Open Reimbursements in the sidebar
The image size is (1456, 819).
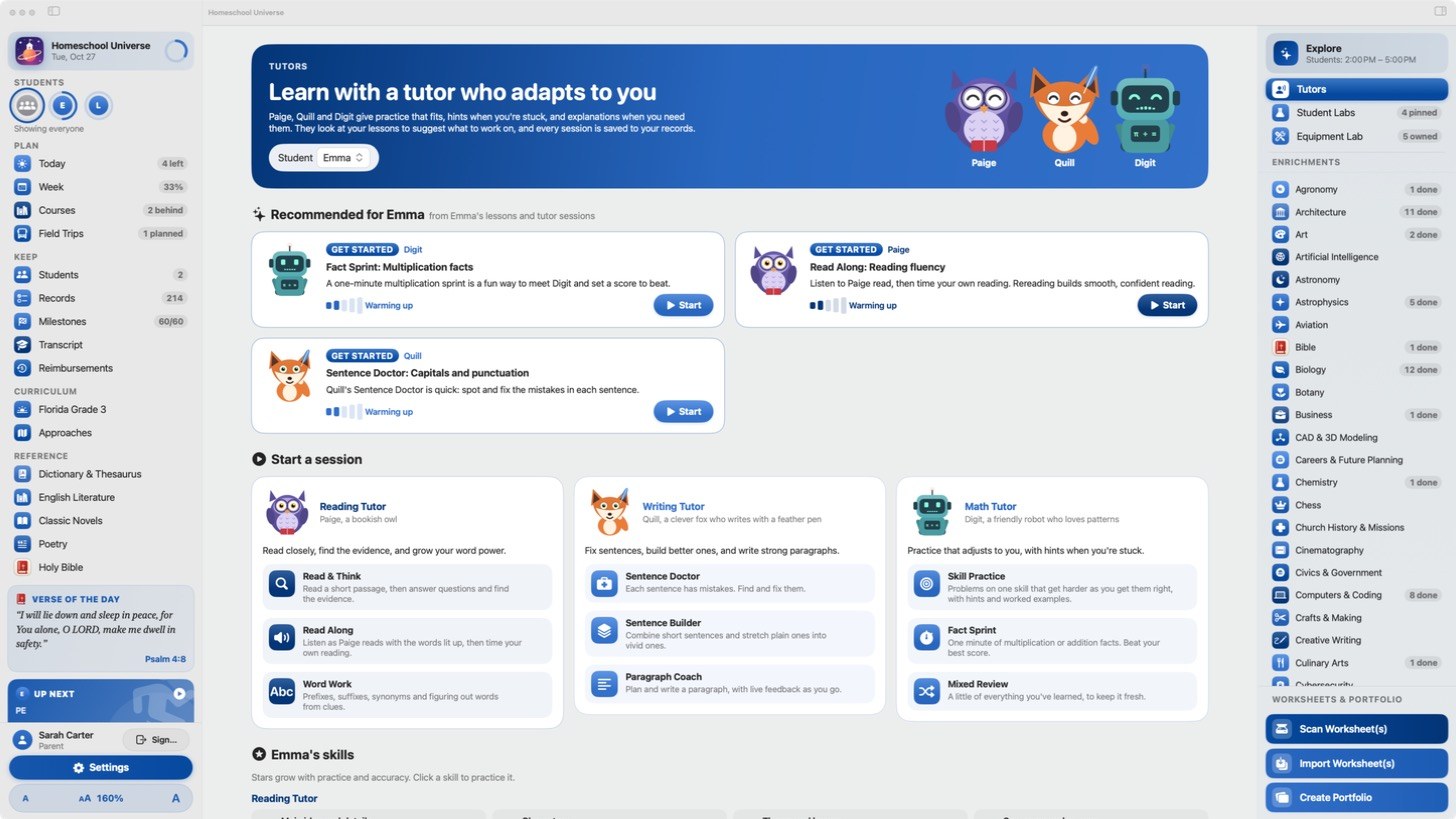click(x=100, y=368)
